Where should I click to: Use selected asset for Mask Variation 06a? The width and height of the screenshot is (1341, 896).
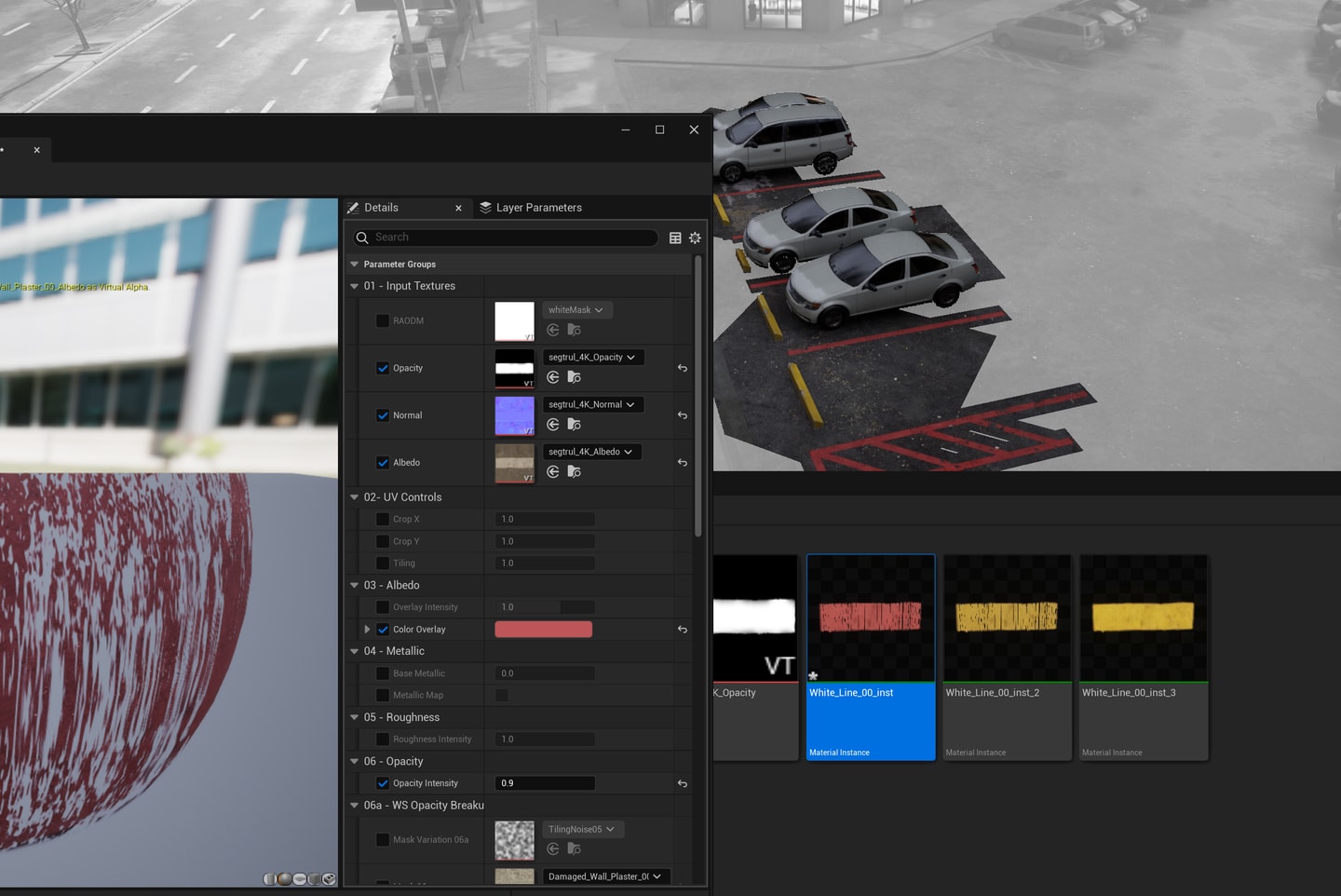coord(553,848)
